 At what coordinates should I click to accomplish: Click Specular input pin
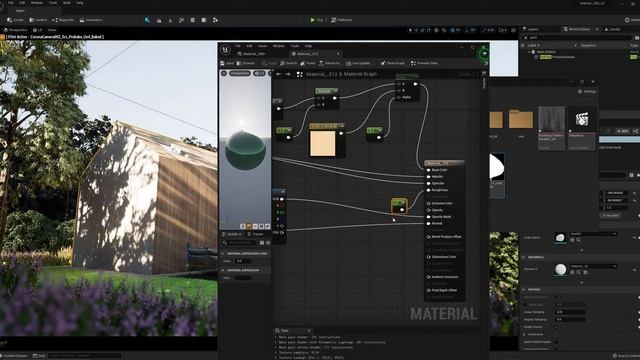tap(429, 183)
